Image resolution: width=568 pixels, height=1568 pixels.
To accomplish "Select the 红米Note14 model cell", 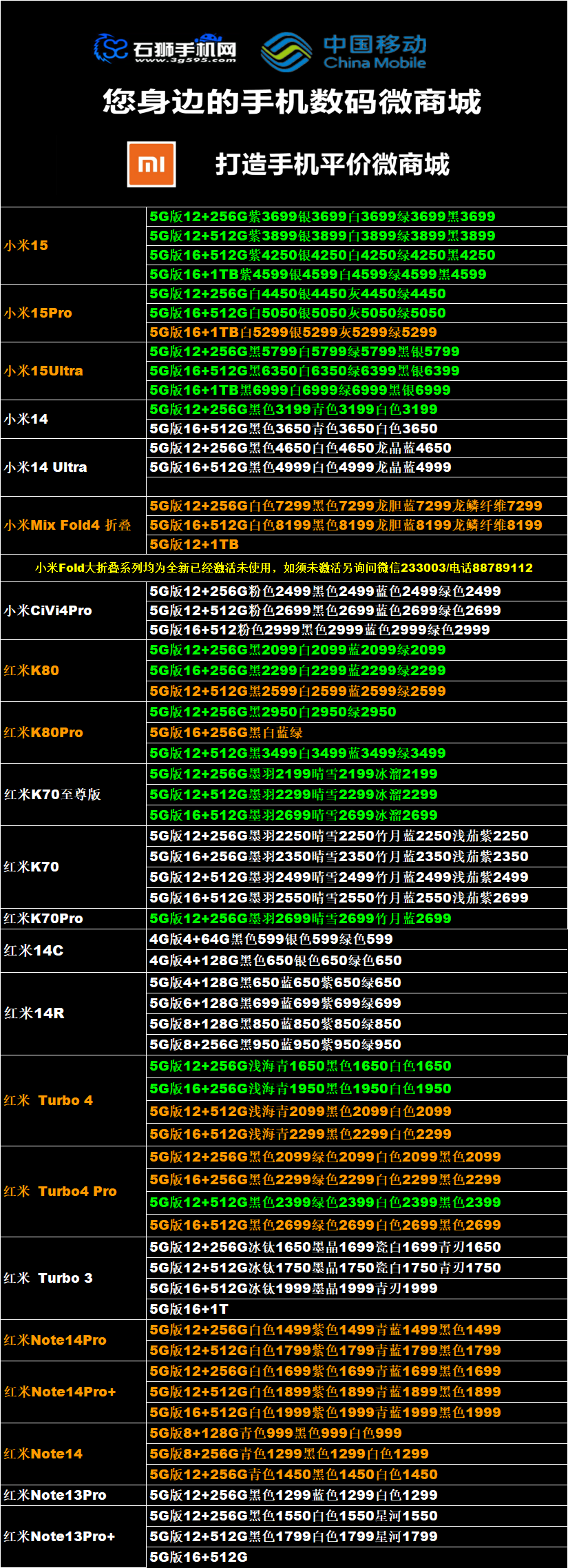I will [73, 1454].
